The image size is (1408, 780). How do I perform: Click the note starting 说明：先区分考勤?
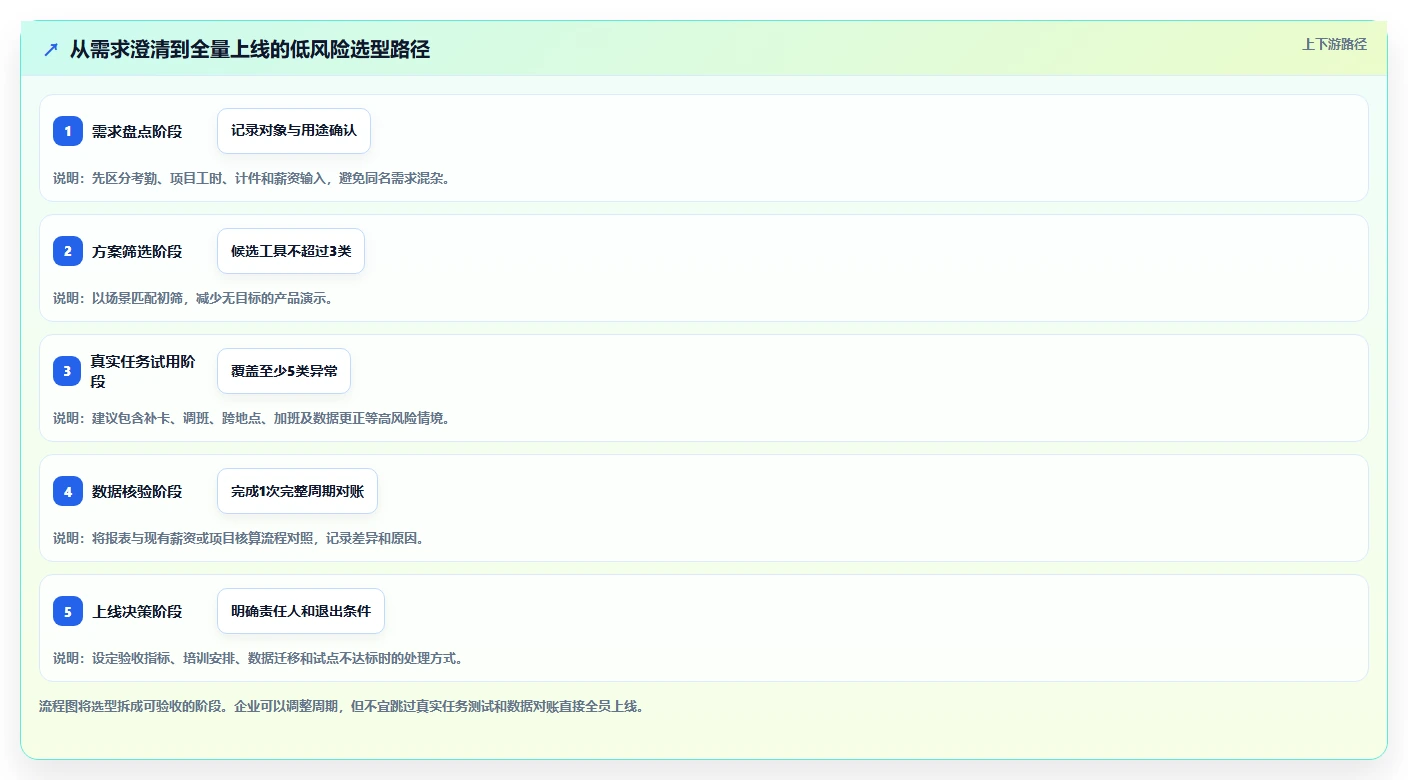(x=251, y=178)
